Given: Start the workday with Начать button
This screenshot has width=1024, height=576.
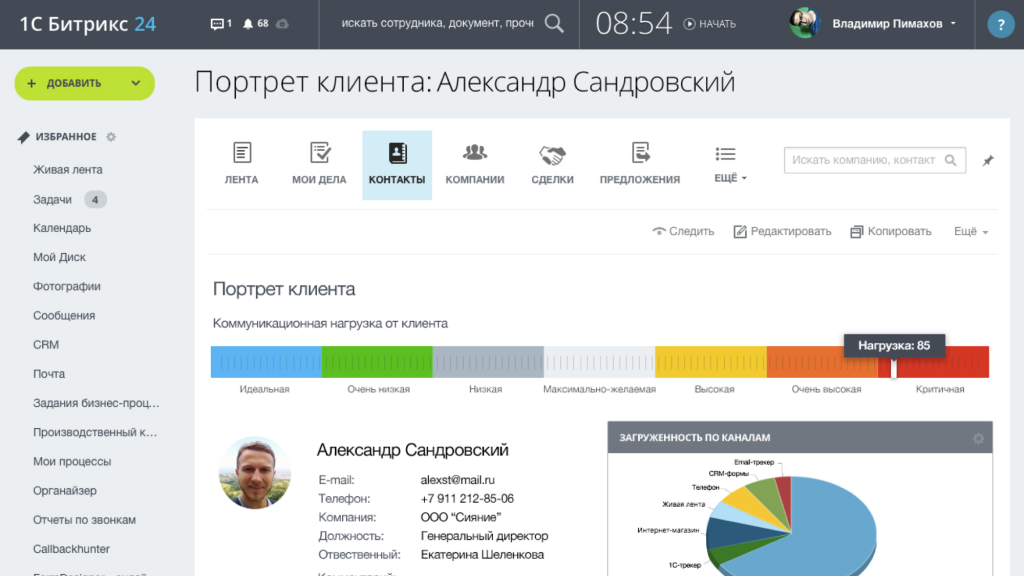Looking at the screenshot, I should point(710,24).
